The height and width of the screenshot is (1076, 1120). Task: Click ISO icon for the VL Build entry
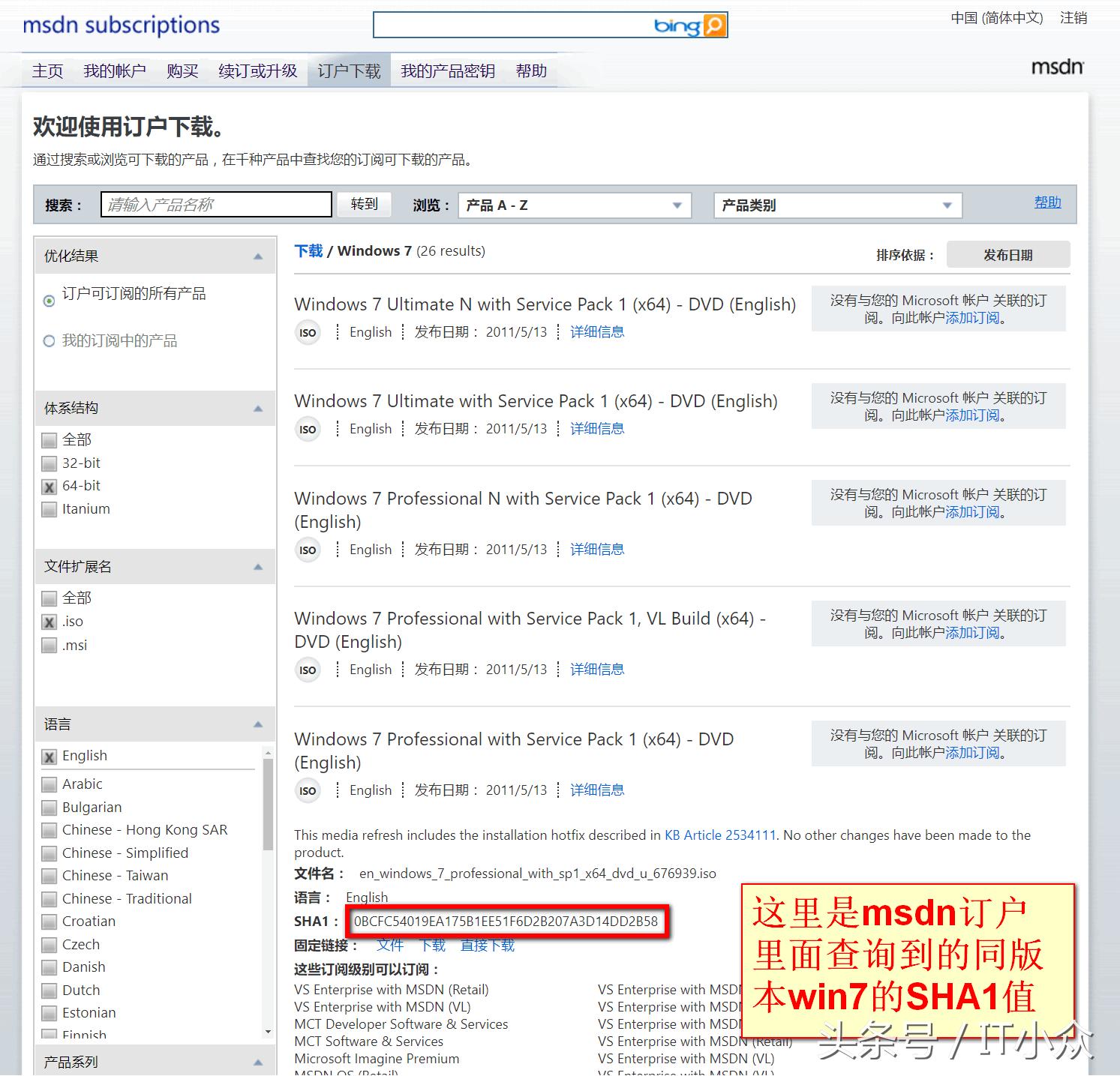[308, 670]
